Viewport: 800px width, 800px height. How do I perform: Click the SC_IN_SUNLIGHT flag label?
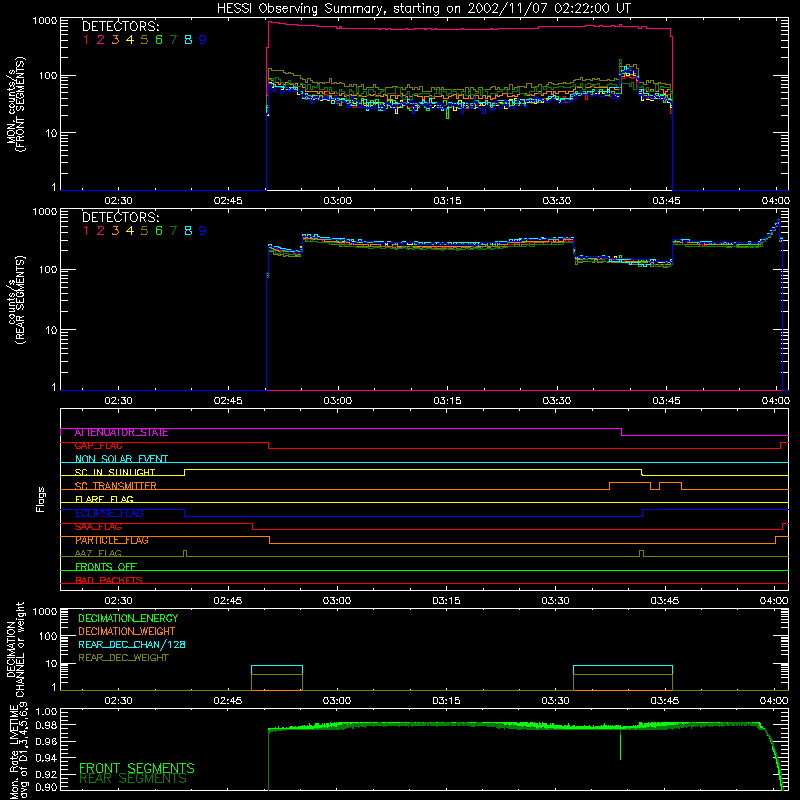pyautogui.click(x=115, y=472)
